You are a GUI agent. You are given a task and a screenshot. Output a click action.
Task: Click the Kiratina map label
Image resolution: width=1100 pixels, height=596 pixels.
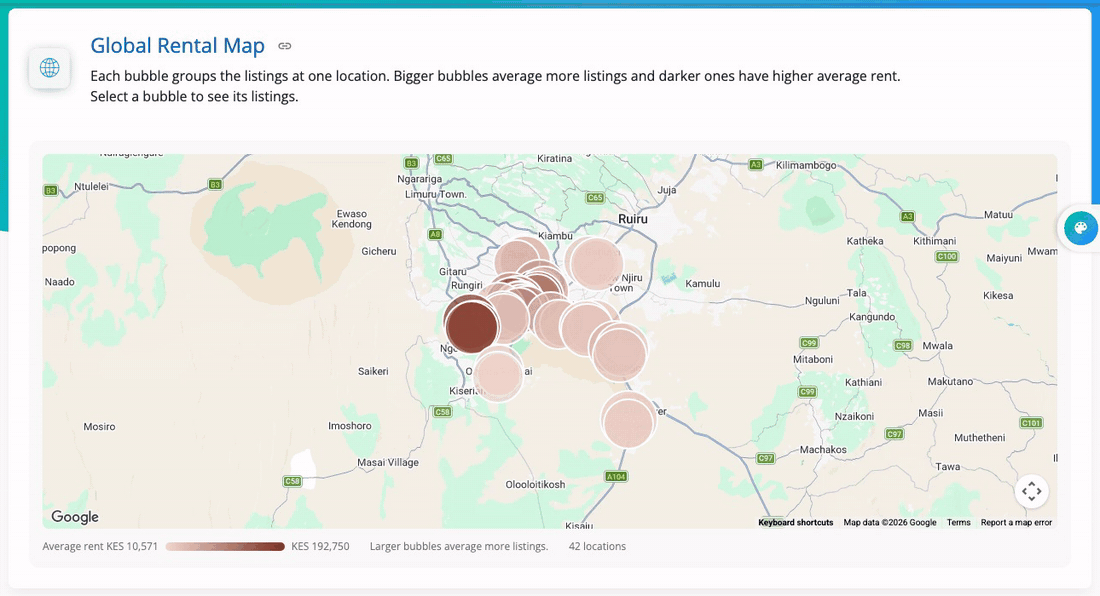pos(554,158)
